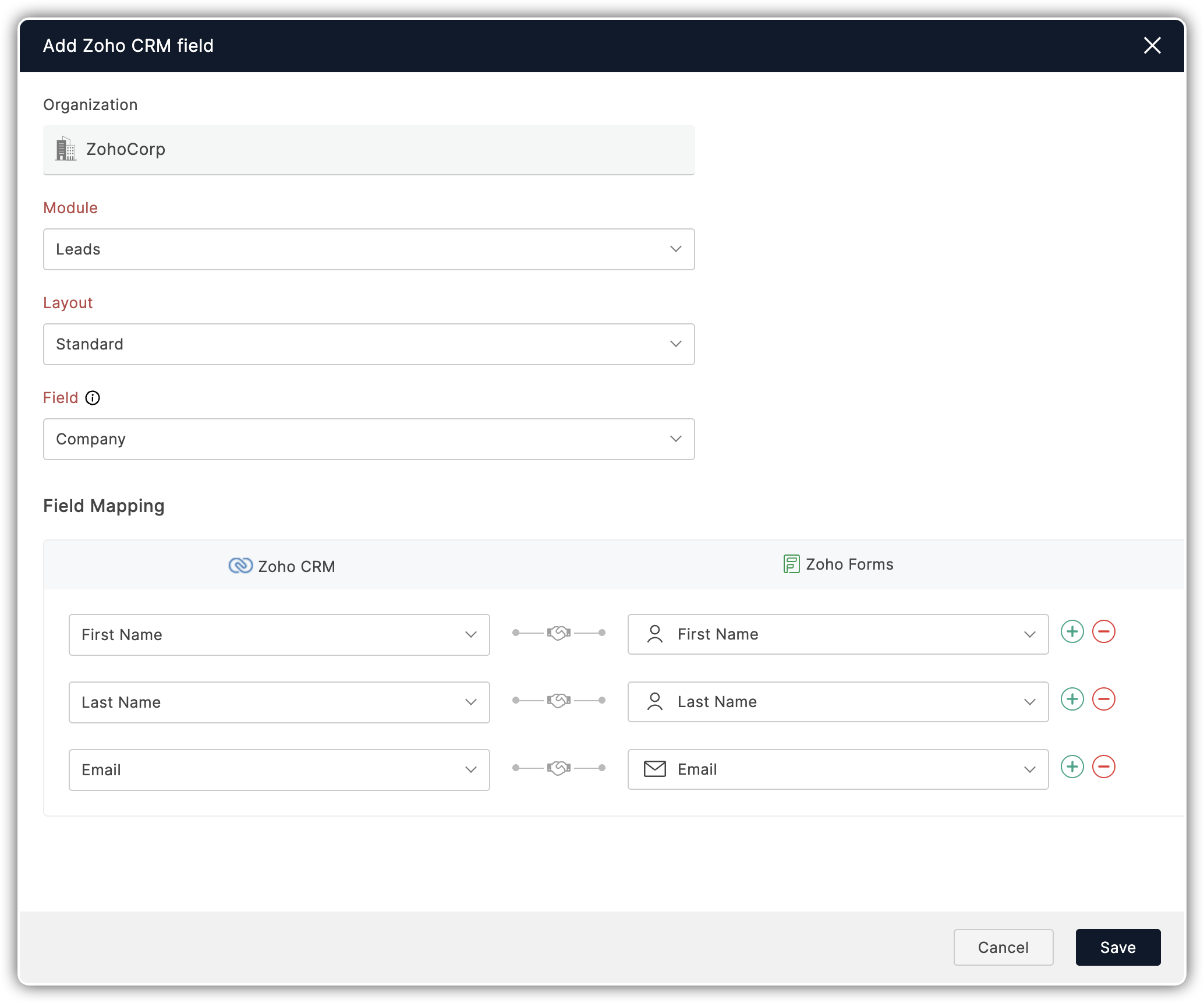
Task: Click the ZohoCorp organization field
Action: (x=369, y=150)
